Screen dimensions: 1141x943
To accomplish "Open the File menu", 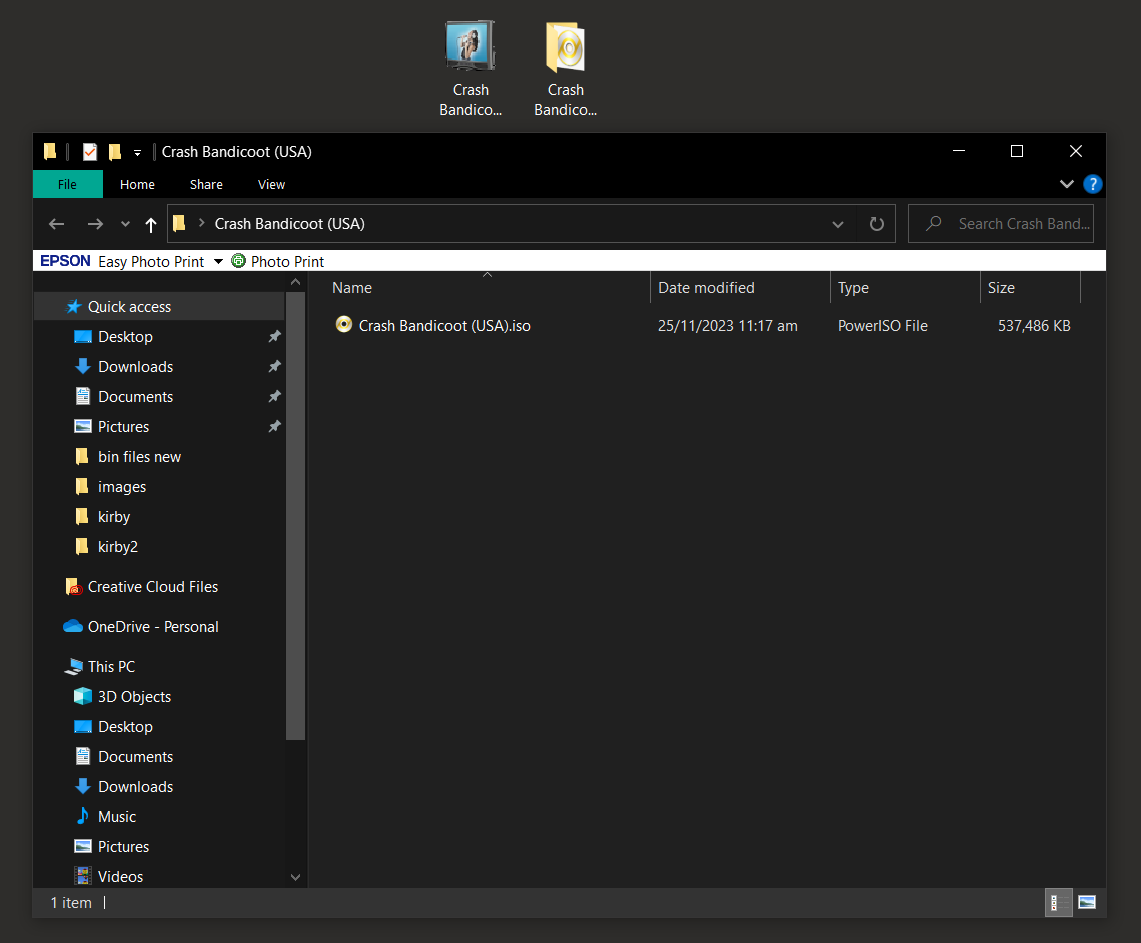I will point(67,184).
